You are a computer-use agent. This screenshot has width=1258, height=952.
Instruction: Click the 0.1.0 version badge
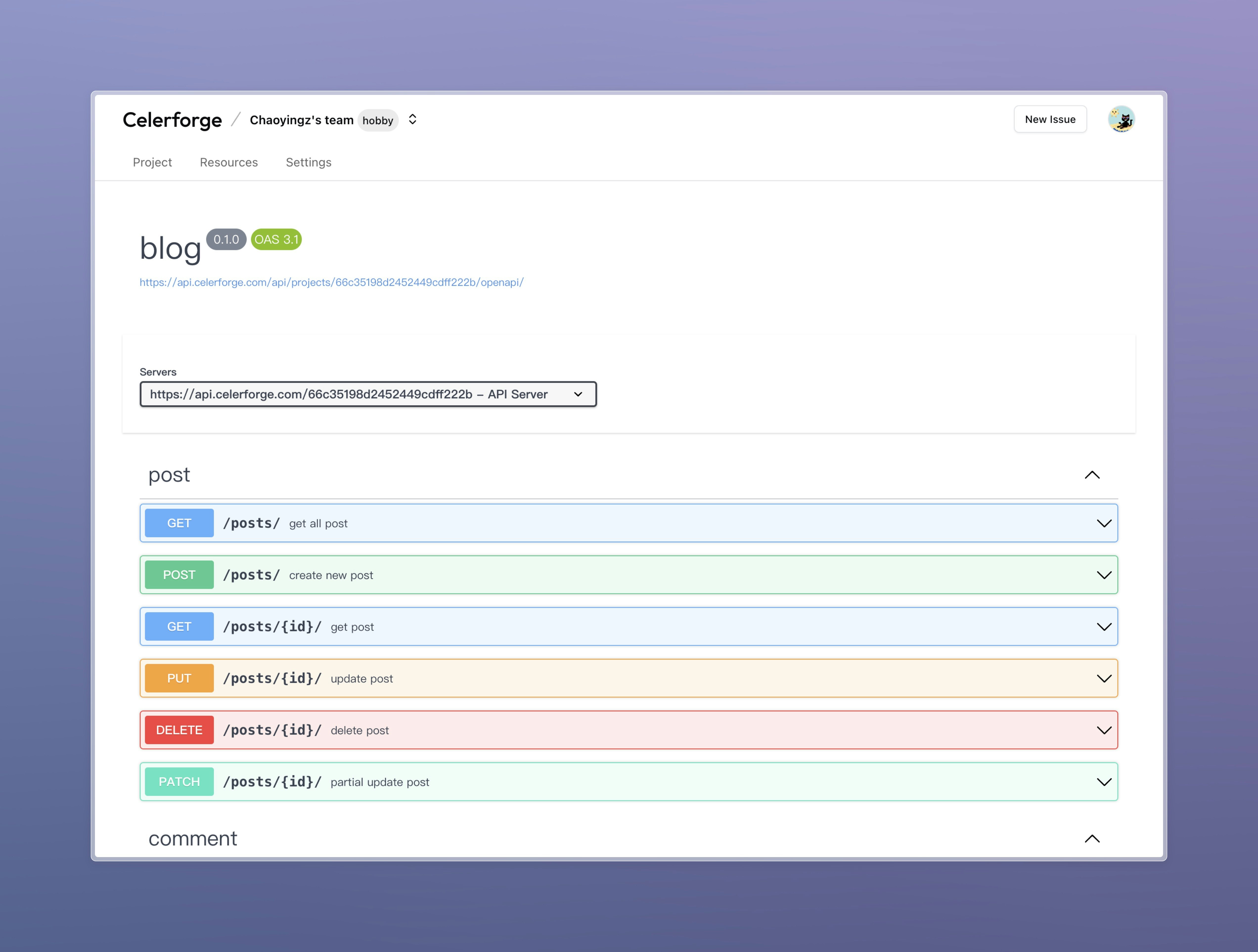[226, 239]
